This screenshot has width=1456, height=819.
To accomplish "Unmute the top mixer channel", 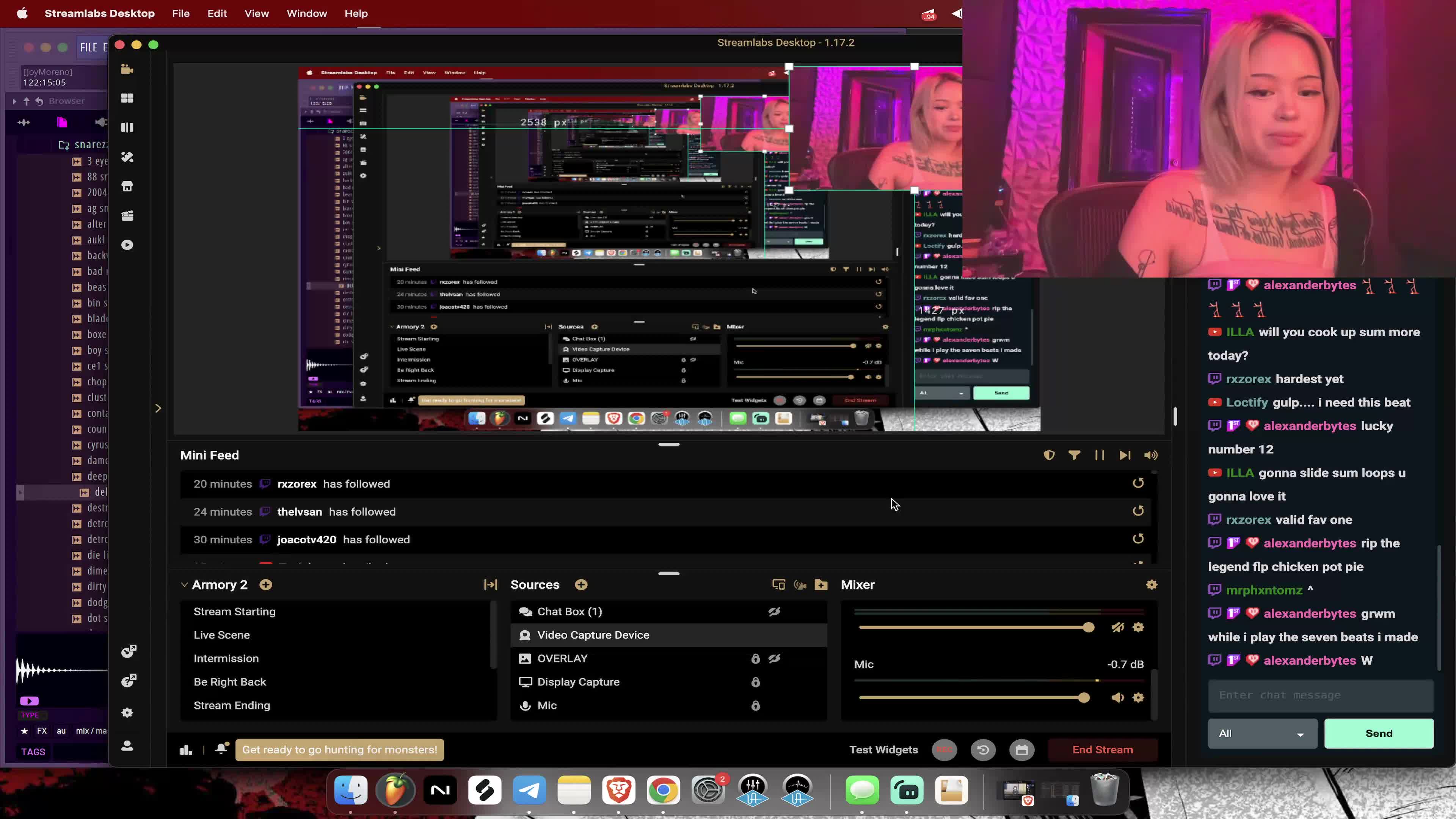I will click(x=1117, y=627).
